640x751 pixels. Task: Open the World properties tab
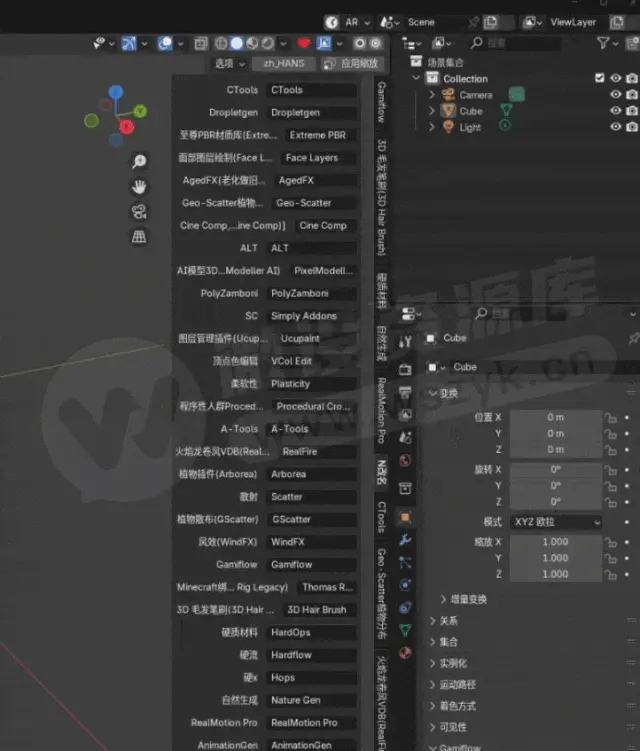tap(405, 461)
